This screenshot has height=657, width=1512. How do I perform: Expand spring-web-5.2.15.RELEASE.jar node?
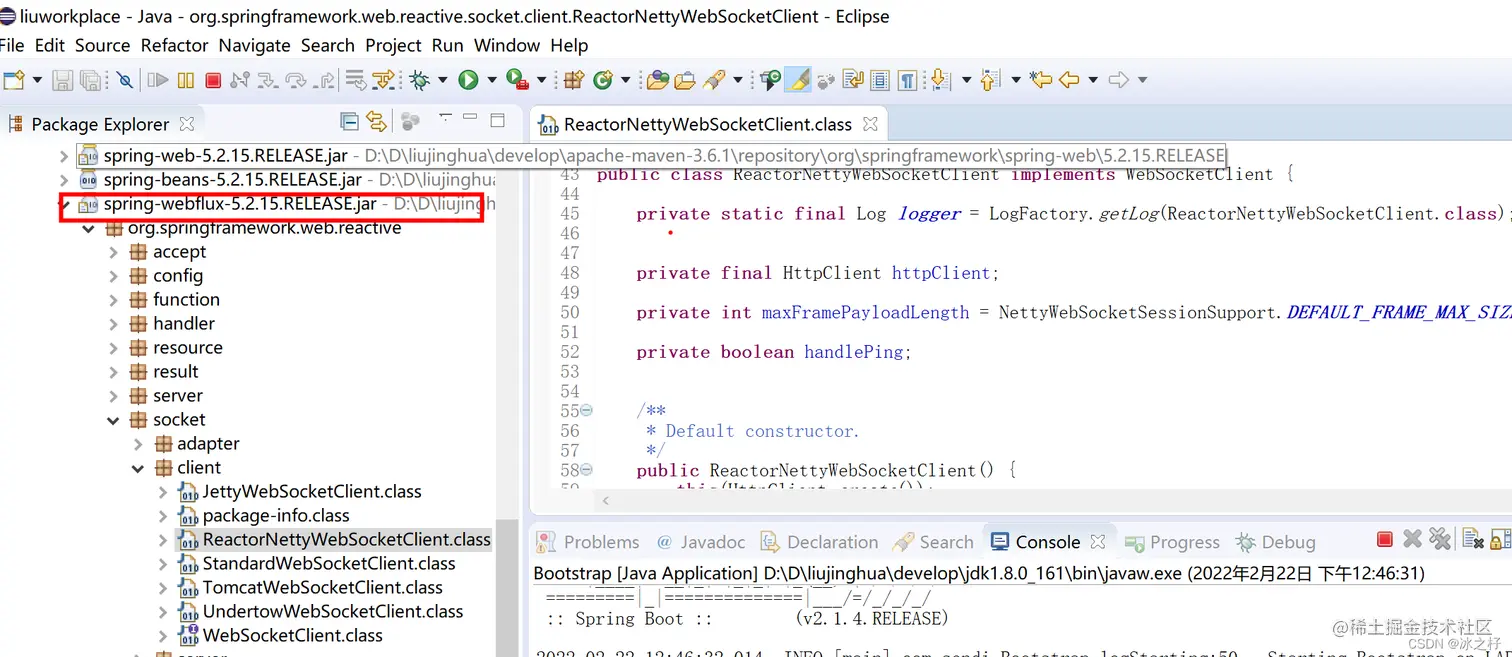click(64, 156)
